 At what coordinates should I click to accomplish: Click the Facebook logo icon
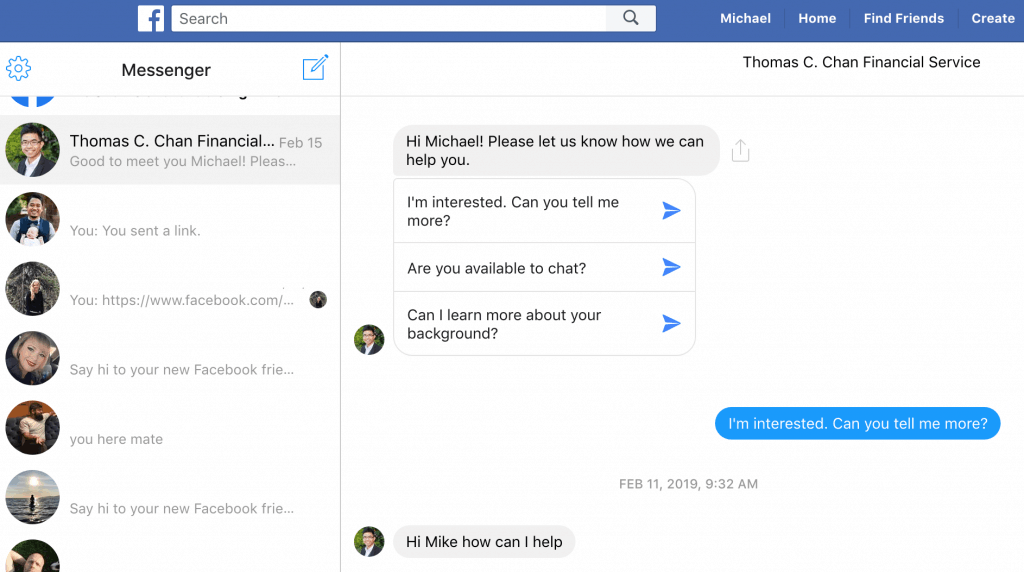click(x=151, y=18)
